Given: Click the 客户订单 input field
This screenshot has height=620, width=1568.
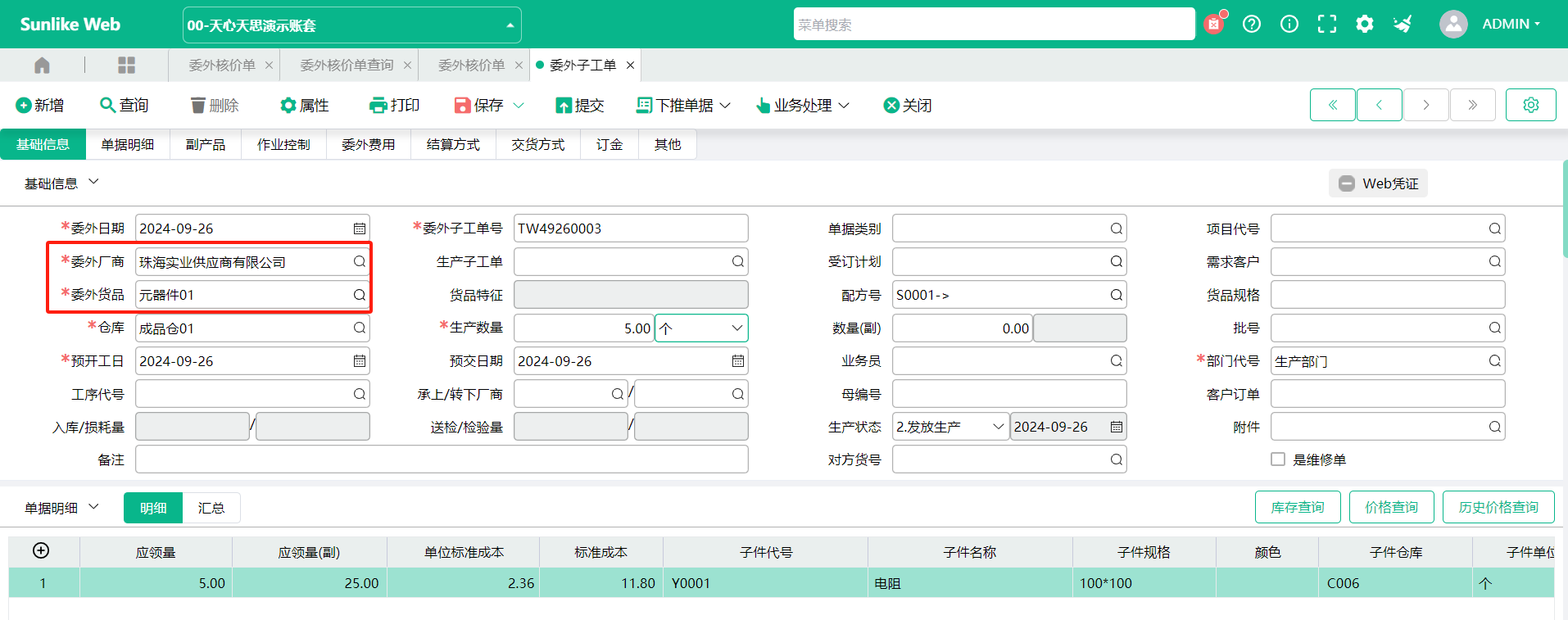Looking at the screenshot, I should click(1388, 394).
